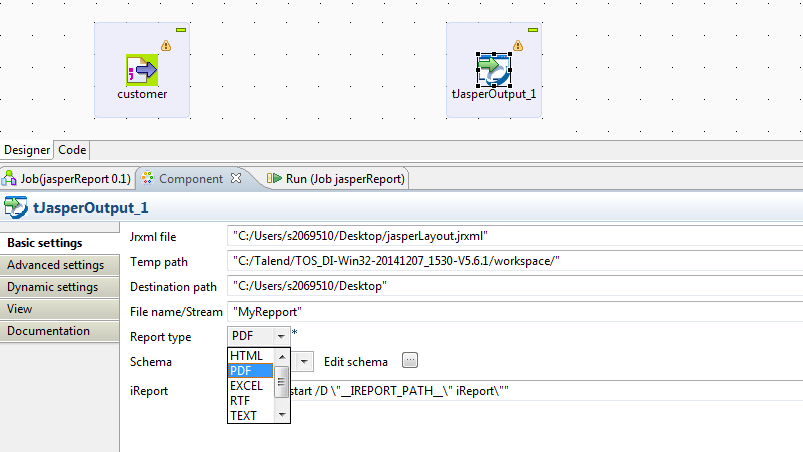Open the Job(jasperReport 0.1) tab
The height and width of the screenshot is (452, 803).
click(x=67, y=179)
